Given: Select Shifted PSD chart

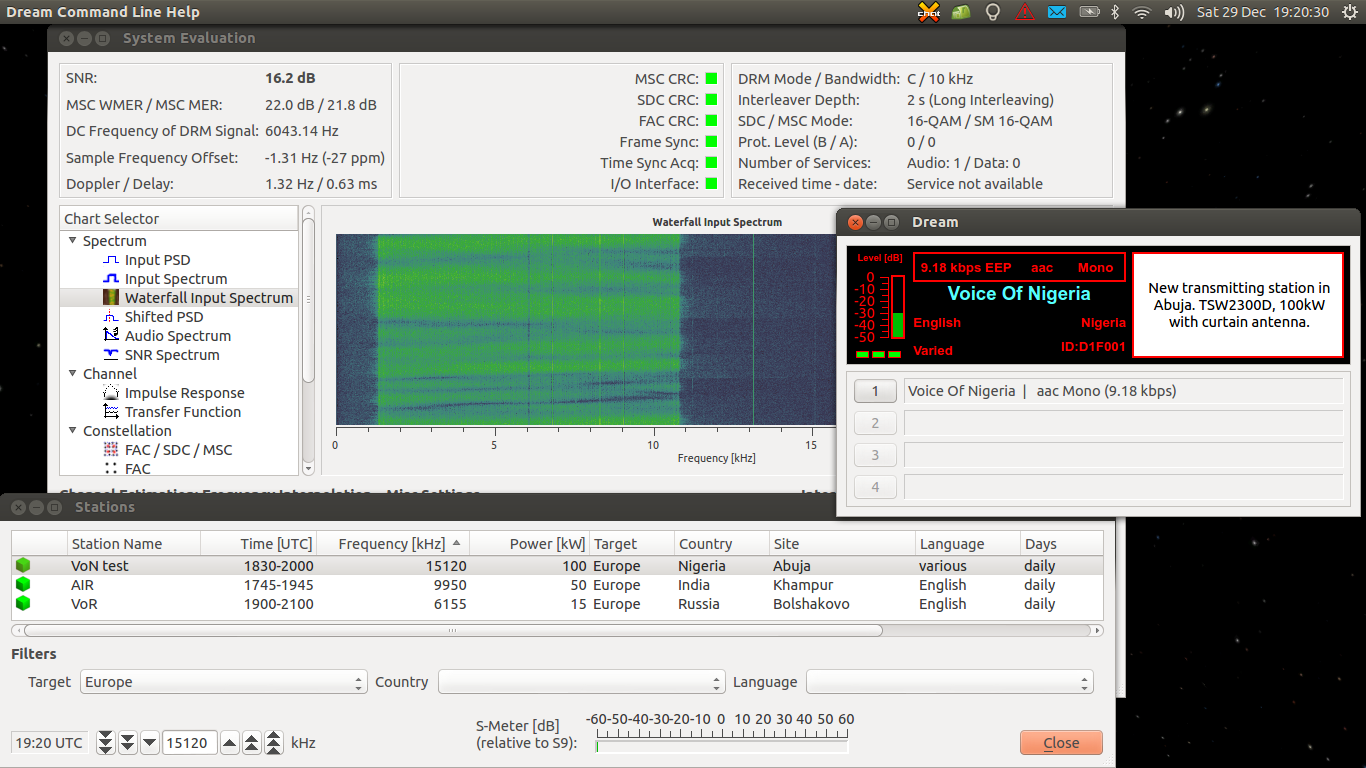Looking at the screenshot, I should point(163,317).
